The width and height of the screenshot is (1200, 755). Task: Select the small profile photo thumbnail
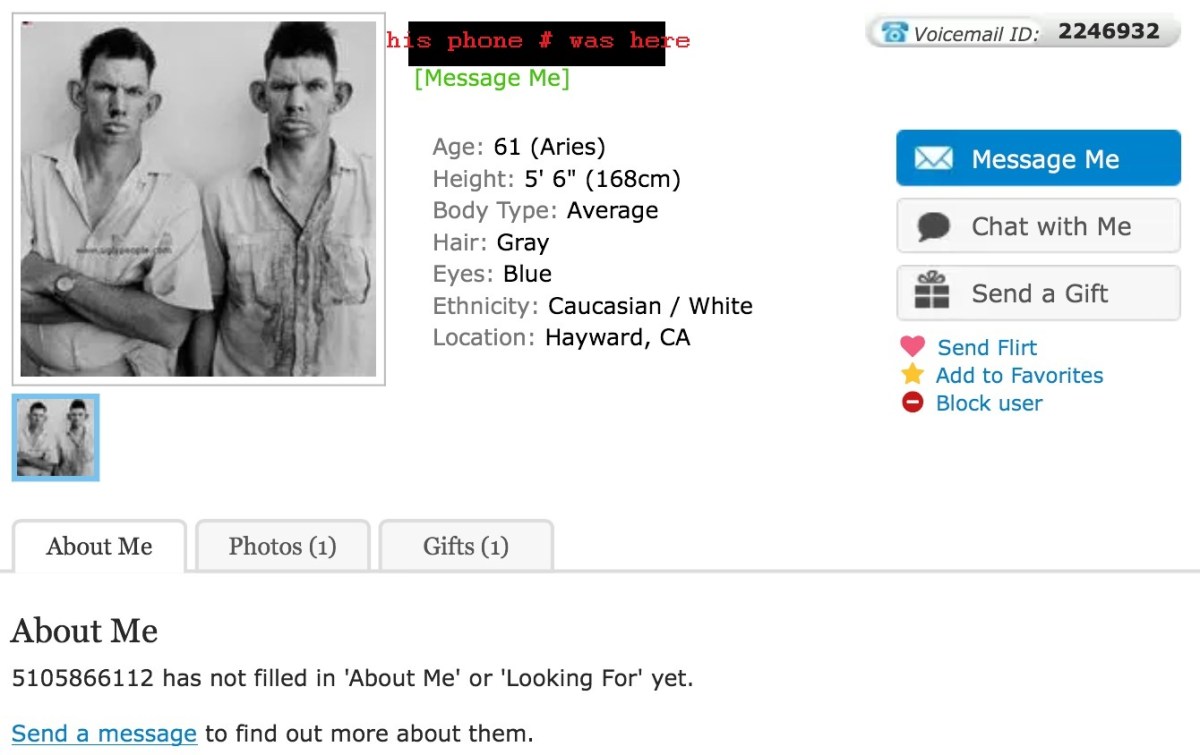click(x=56, y=438)
